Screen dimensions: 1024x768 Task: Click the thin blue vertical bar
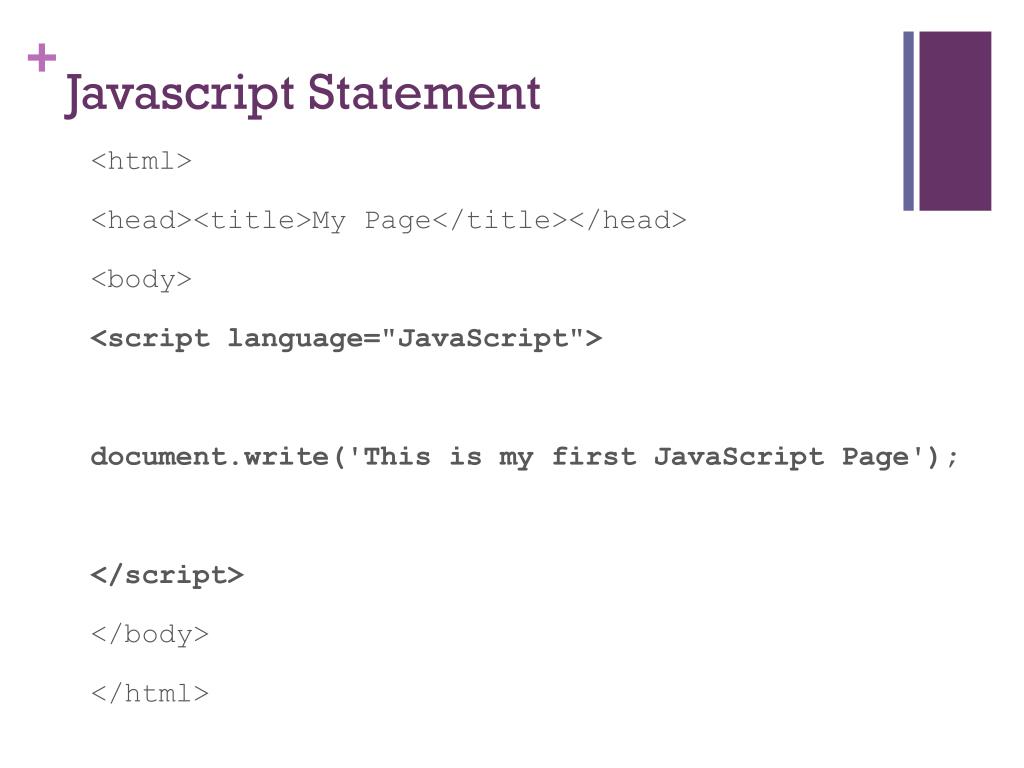(x=908, y=121)
